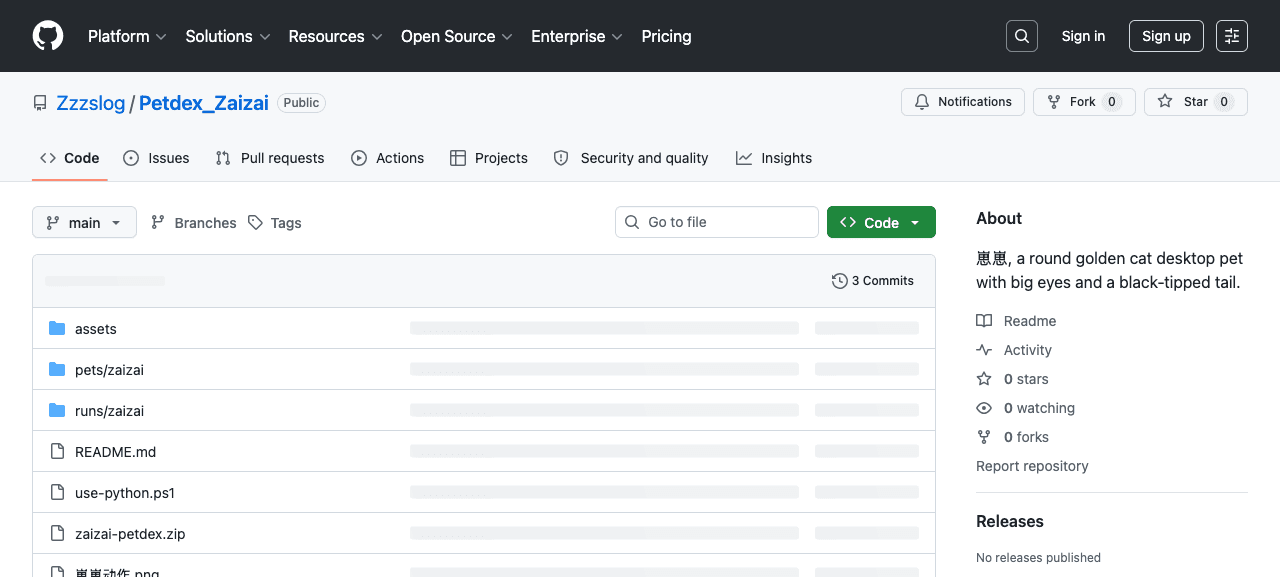
Task: Expand the Enterprise menu
Action: (577, 36)
